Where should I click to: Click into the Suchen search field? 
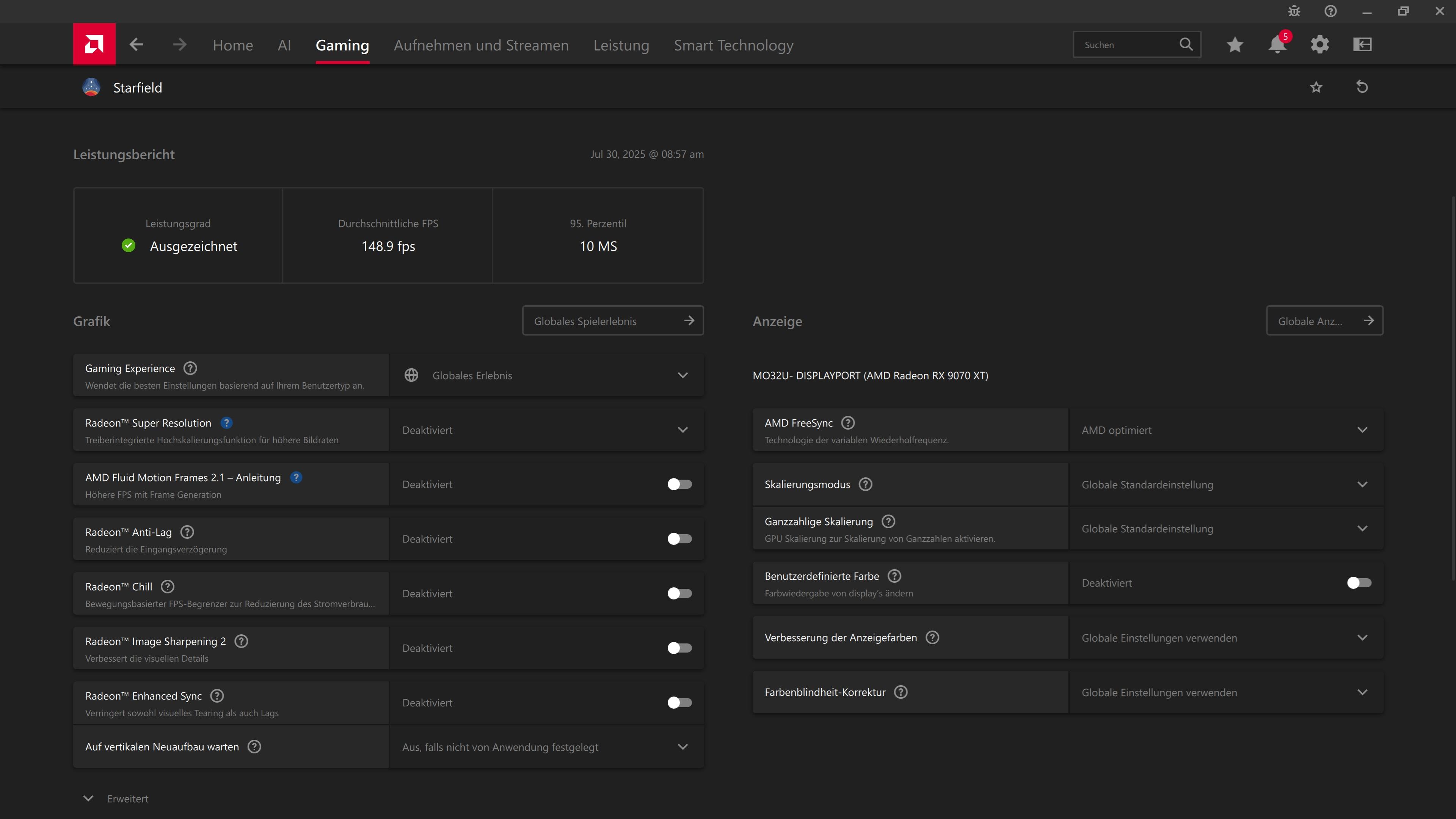[1128, 45]
